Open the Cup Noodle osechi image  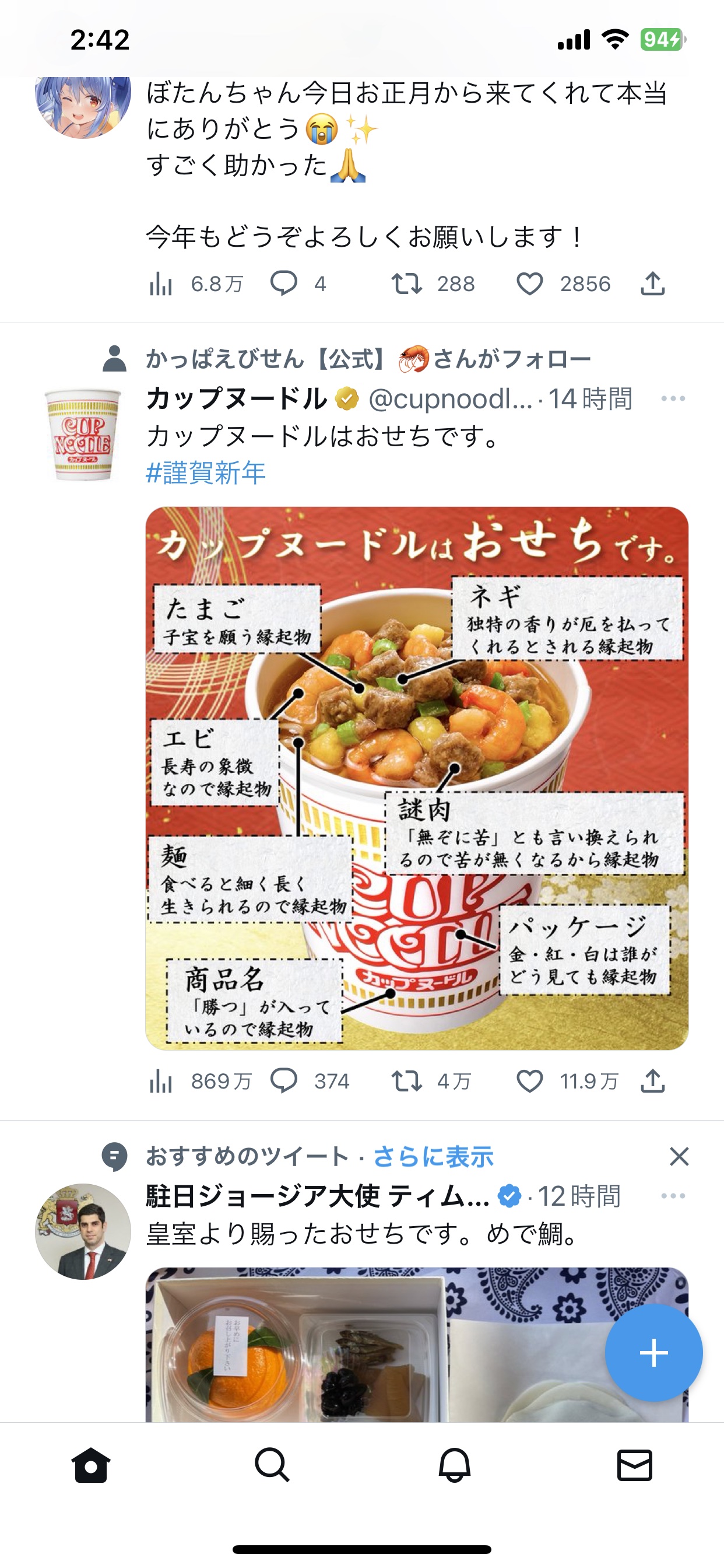click(417, 778)
